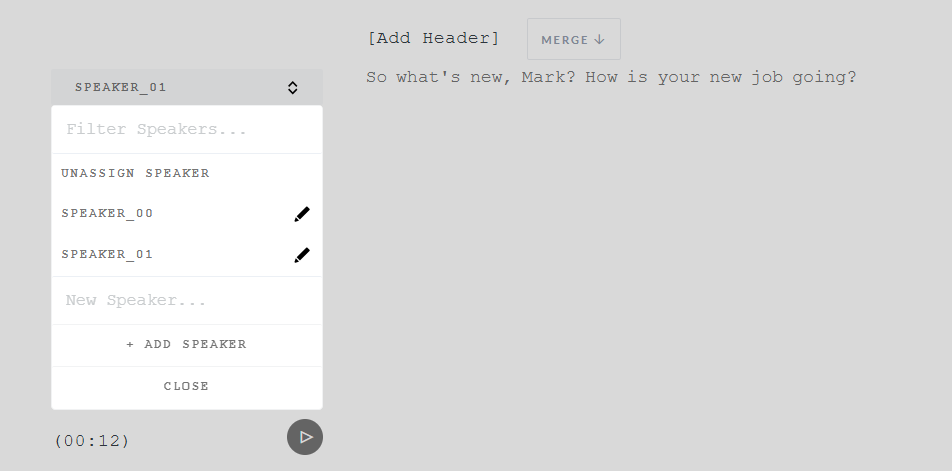Click the transcript sentence beginning 'So what's new'
Viewport: 952px width, 471px height.
pos(611,78)
